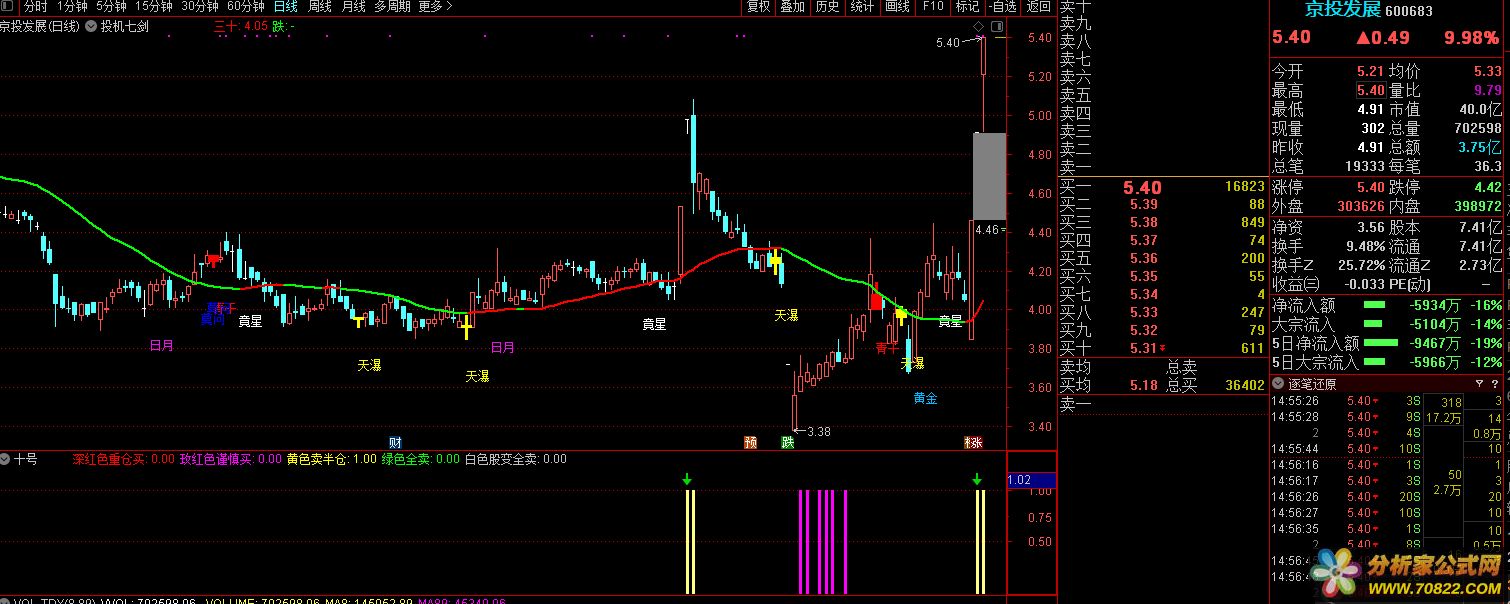Click the 财 info marker icon

point(396,442)
